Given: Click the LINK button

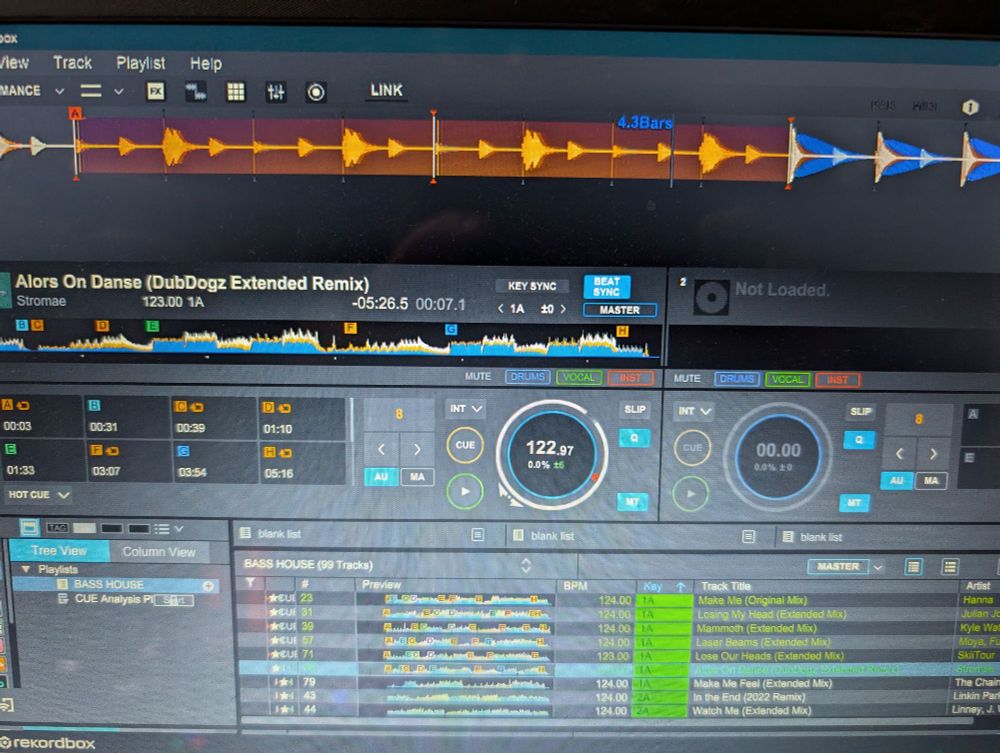Looking at the screenshot, I should pyautogui.click(x=386, y=91).
